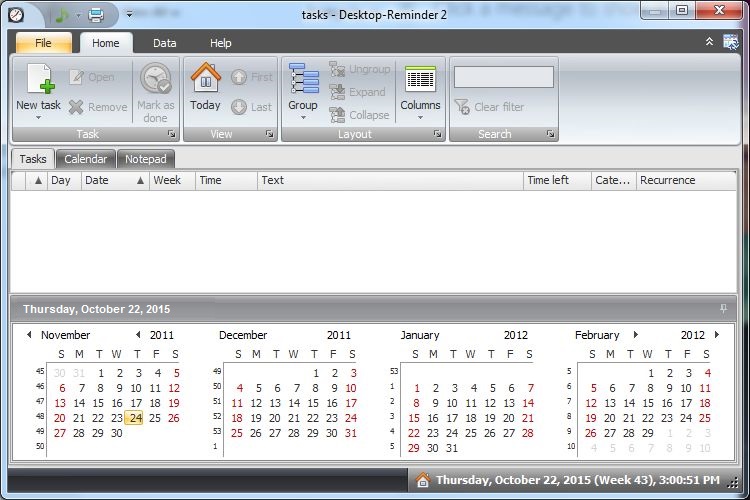Screen dimensions: 750x500
Task: Select highlighted November 24 in calendar
Action: 134,418
